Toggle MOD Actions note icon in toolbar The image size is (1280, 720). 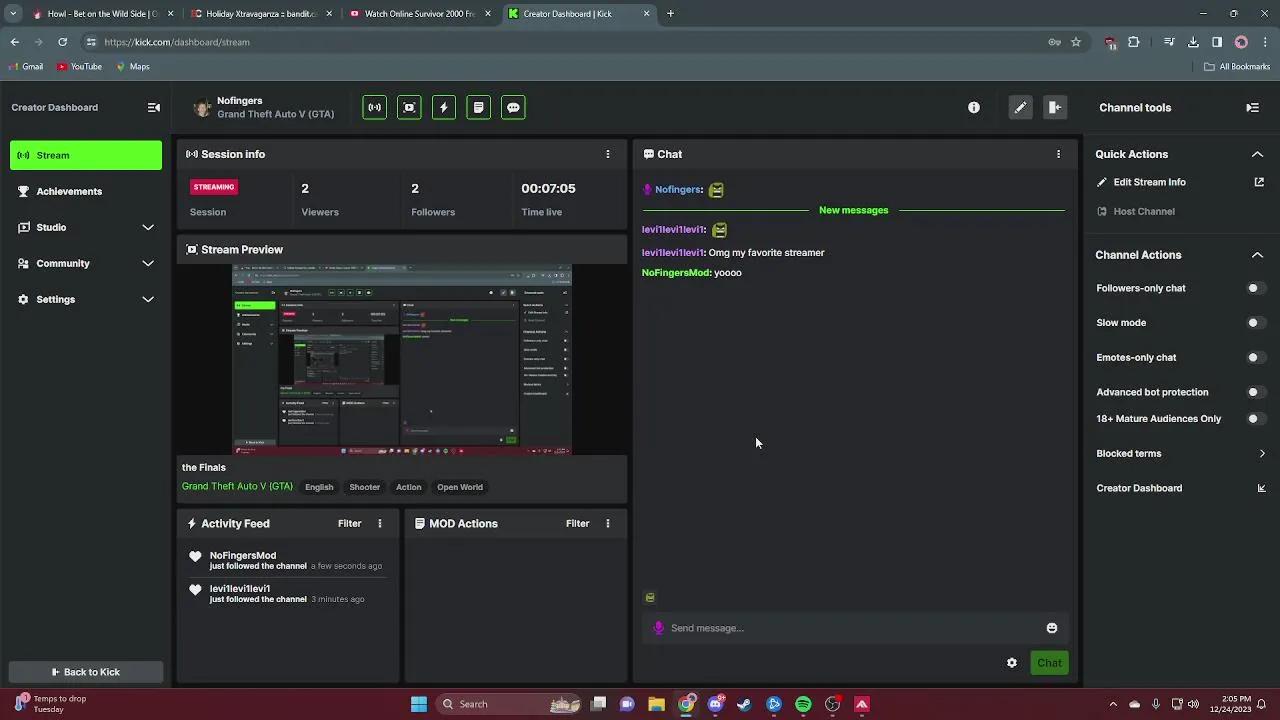point(479,107)
